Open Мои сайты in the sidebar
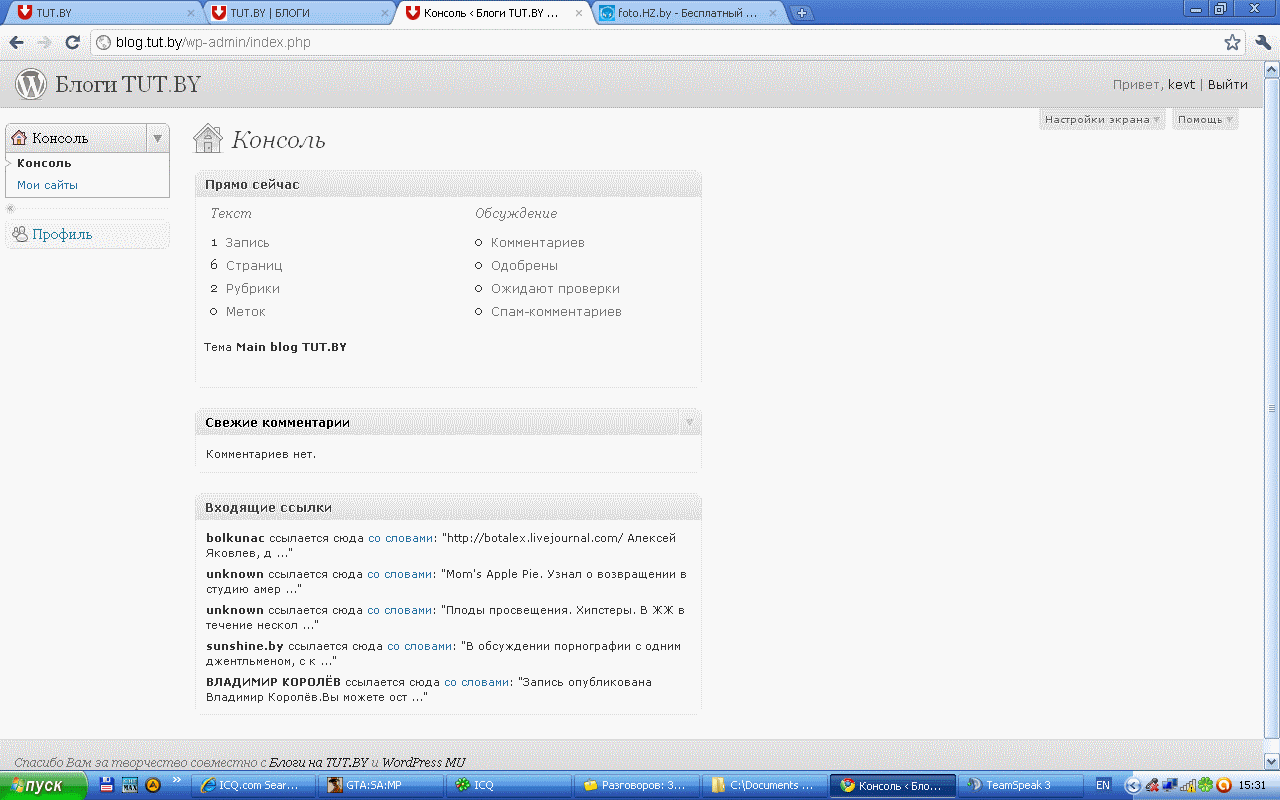Screen dimensions: 1280x800 pyautogui.click(x=47, y=185)
